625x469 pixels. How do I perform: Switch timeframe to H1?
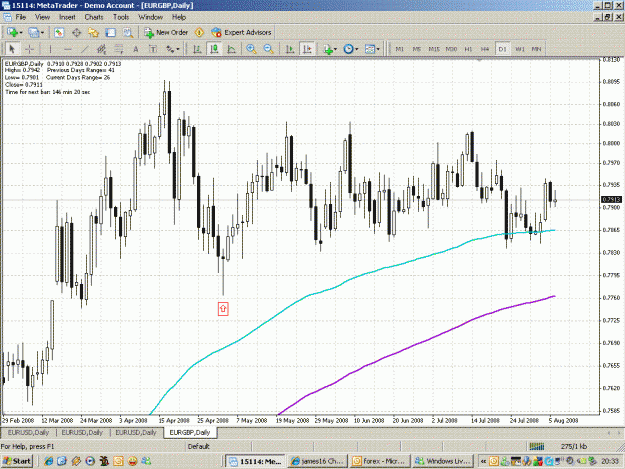point(468,49)
